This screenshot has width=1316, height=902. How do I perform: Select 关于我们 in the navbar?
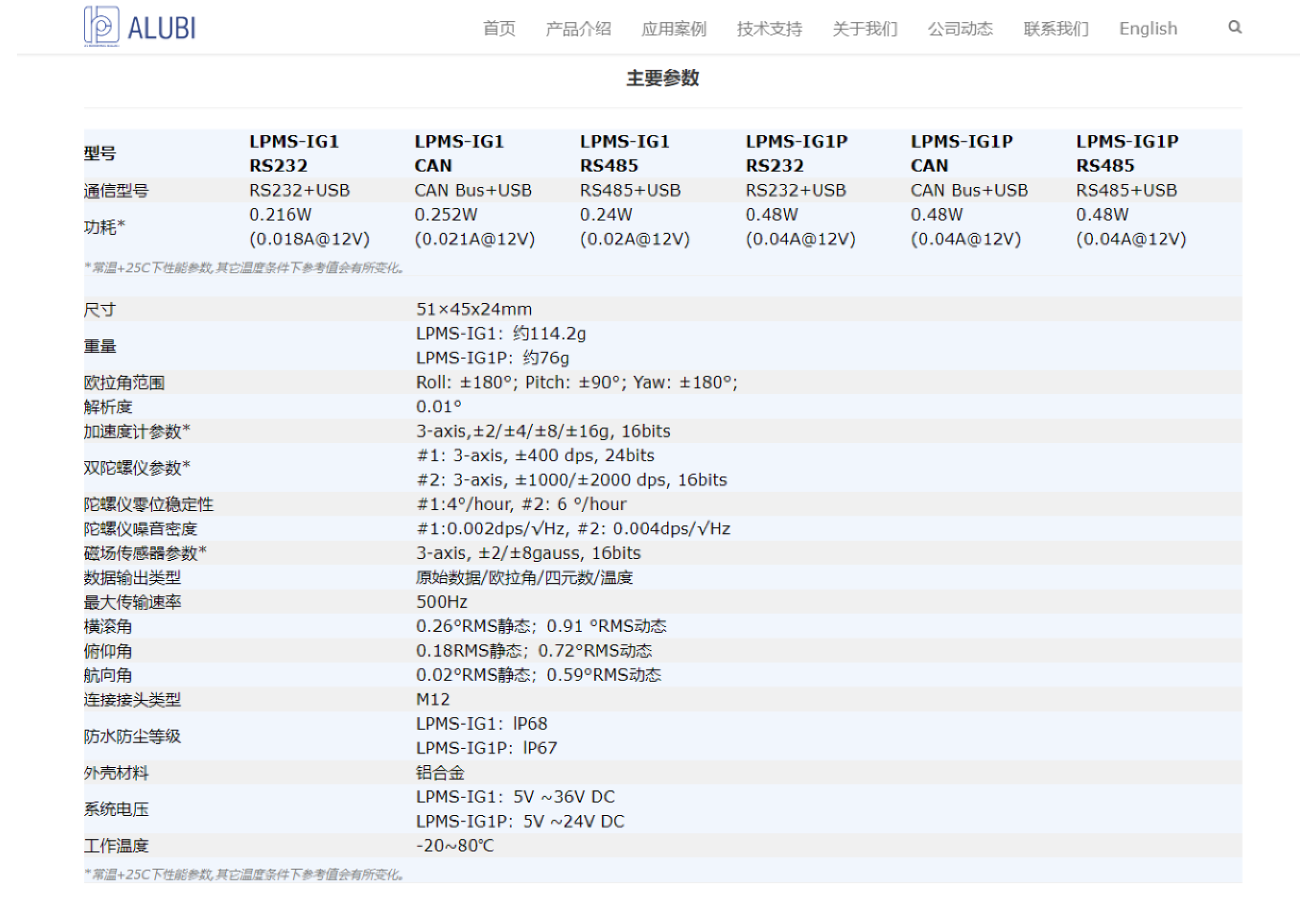click(865, 28)
